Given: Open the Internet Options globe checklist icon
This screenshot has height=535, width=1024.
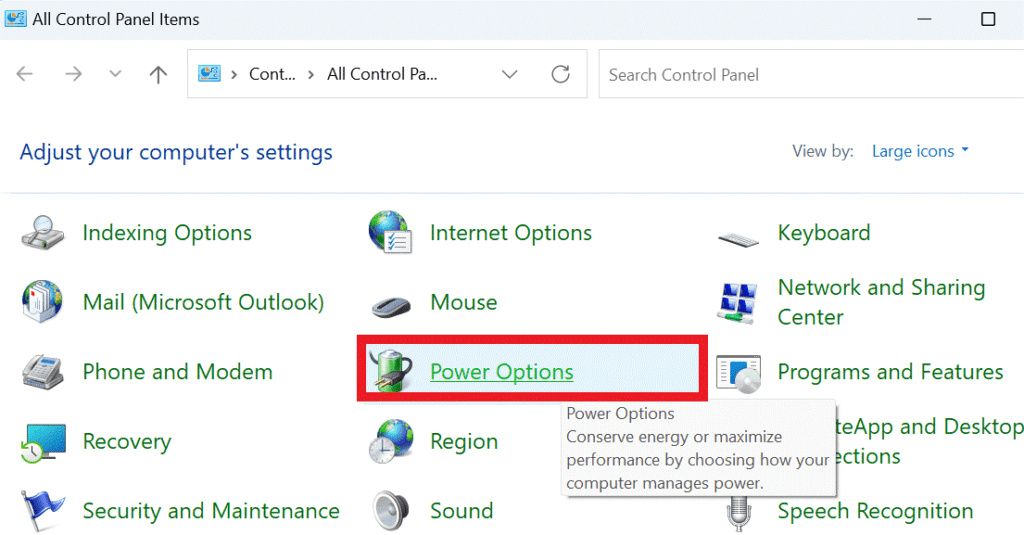Looking at the screenshot, I should (x=390, y=233).
